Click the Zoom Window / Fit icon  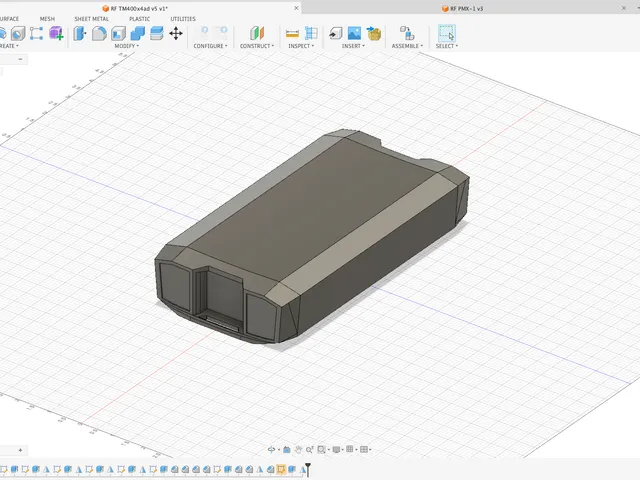pyautogui.click(x=322, y=449)
